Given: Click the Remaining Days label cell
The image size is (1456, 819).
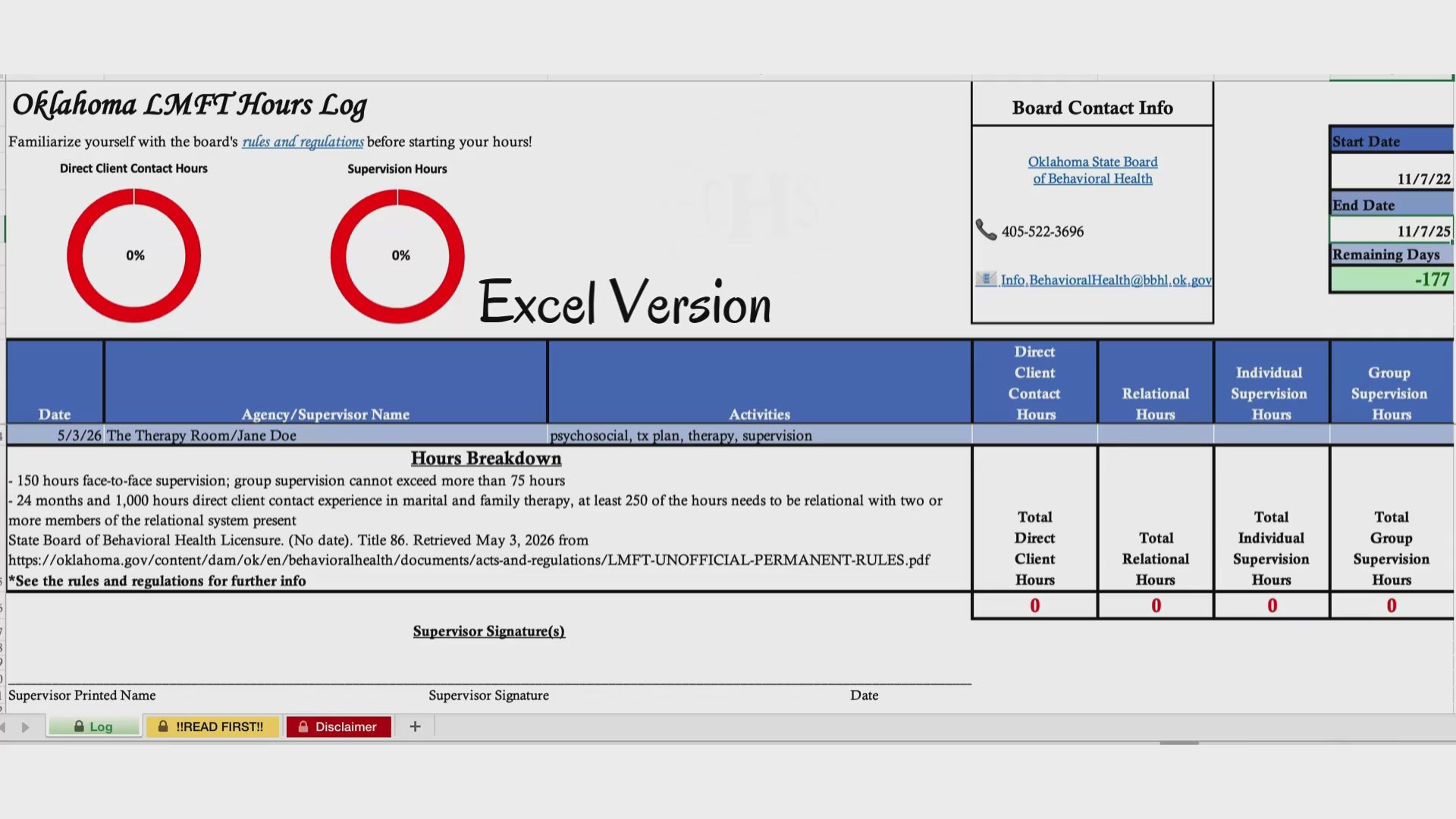Looking at the screenshot, I should click(1392, 254).
